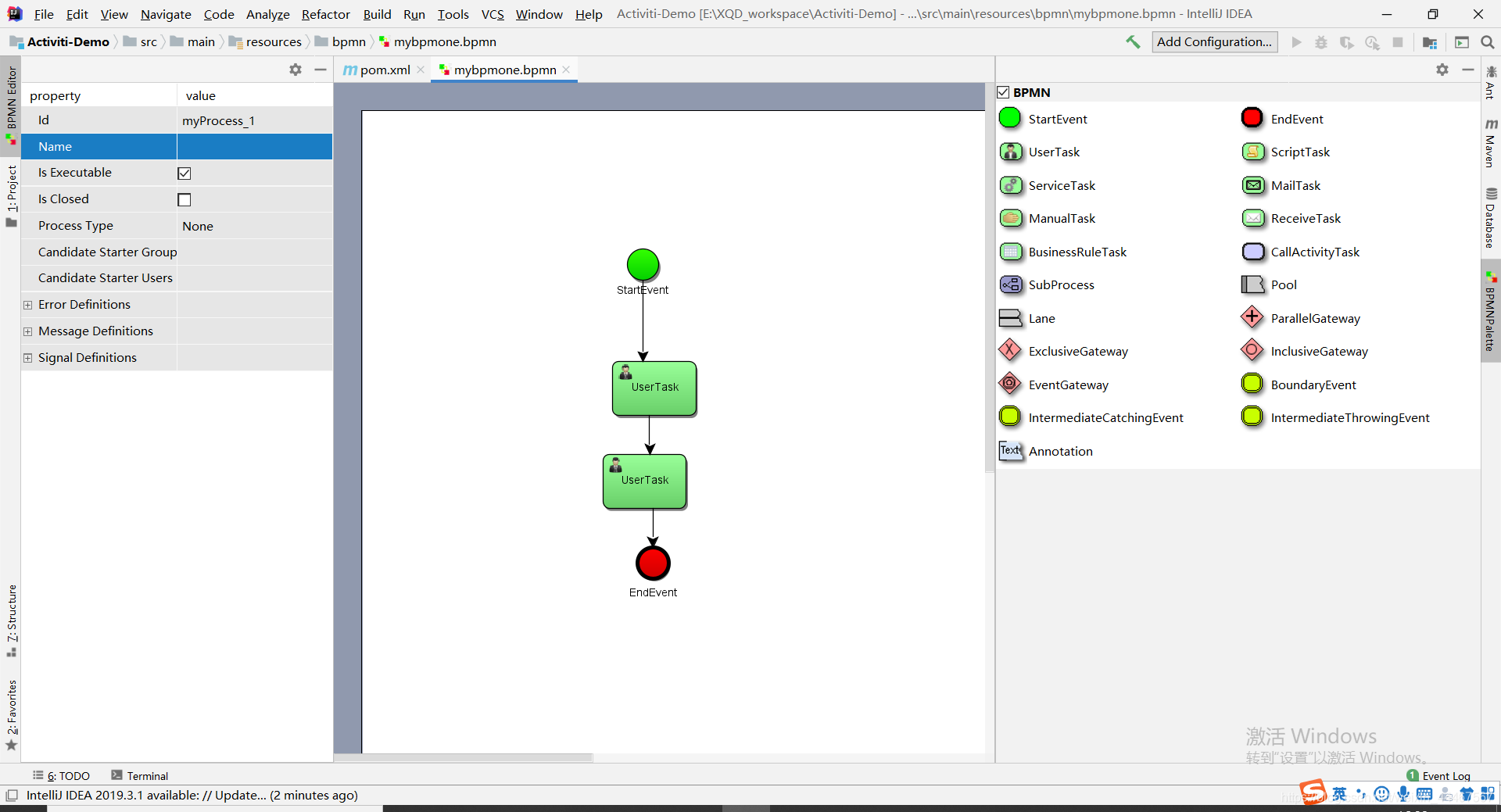Select ExclusiveGateway in the palette

pyautogui.click(x=1064, y=351)
